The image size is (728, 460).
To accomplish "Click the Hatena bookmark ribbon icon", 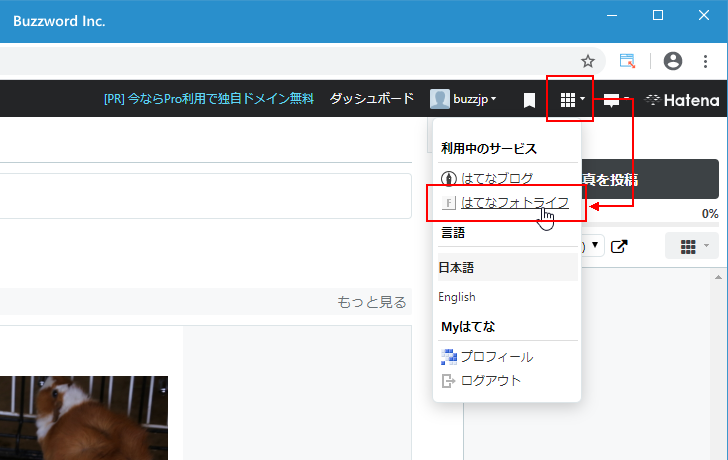I will 529,100.
